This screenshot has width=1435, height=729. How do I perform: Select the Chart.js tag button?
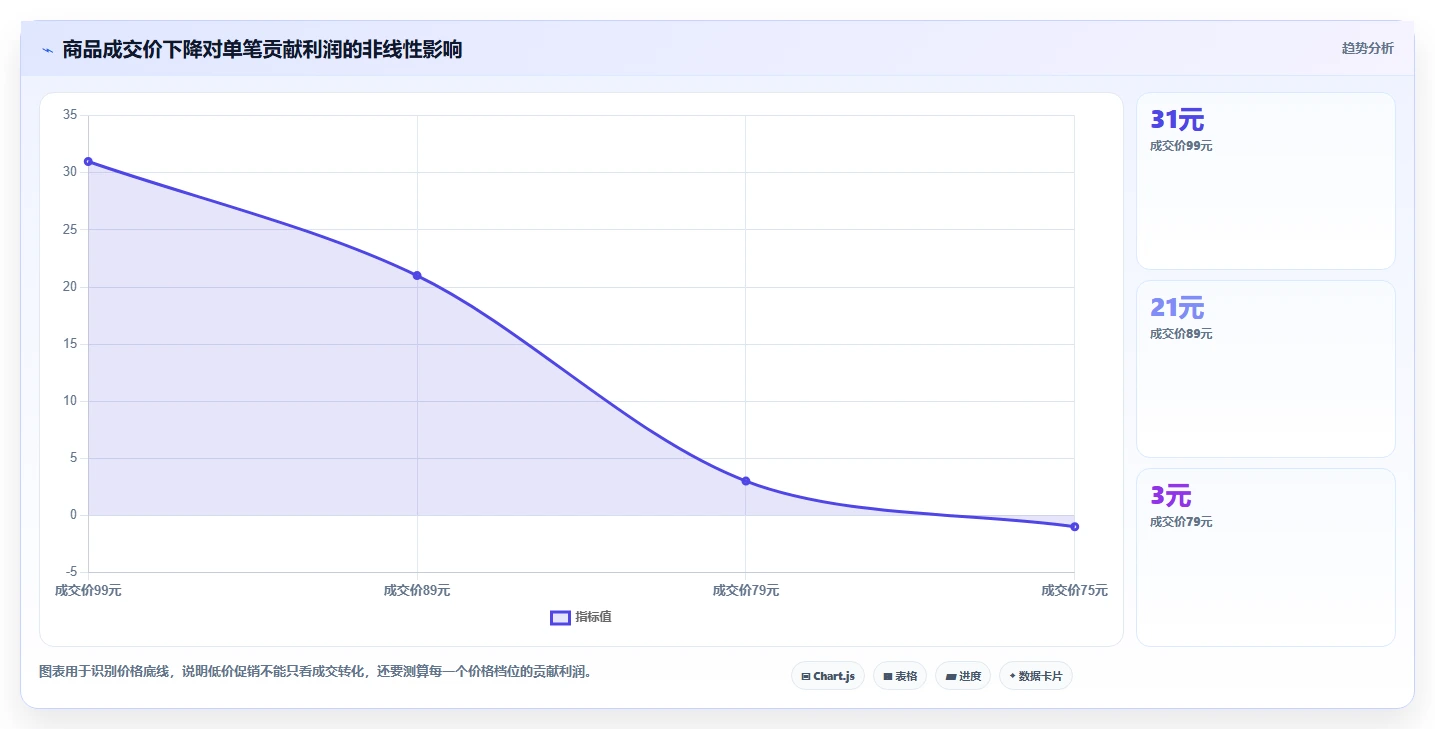[828, 676]
